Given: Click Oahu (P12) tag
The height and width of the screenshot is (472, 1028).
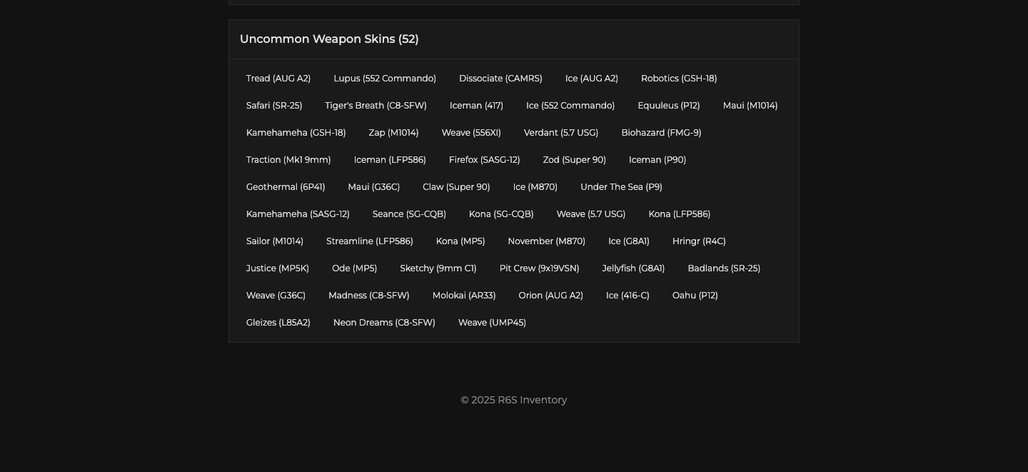Looking at the screenshot, I should click(x=695, y=296).
